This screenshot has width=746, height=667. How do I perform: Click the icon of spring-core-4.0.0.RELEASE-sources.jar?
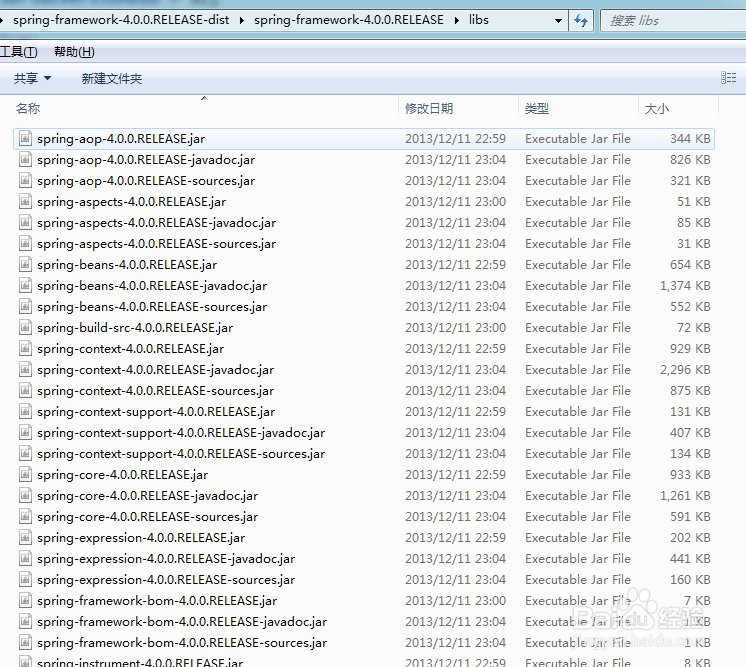pos(25,516)
